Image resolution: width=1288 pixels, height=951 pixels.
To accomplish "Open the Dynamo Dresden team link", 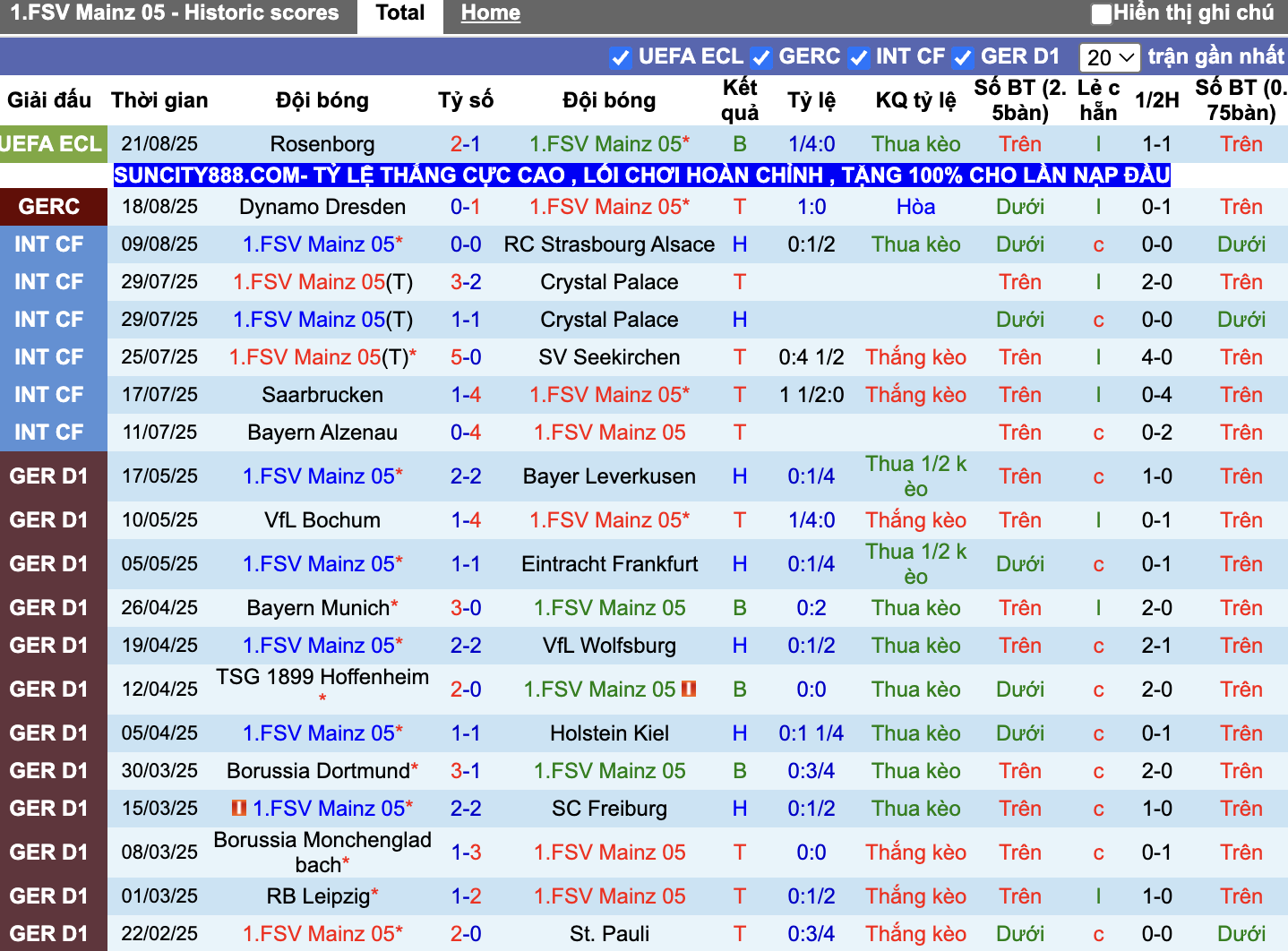I will (322, 207).
